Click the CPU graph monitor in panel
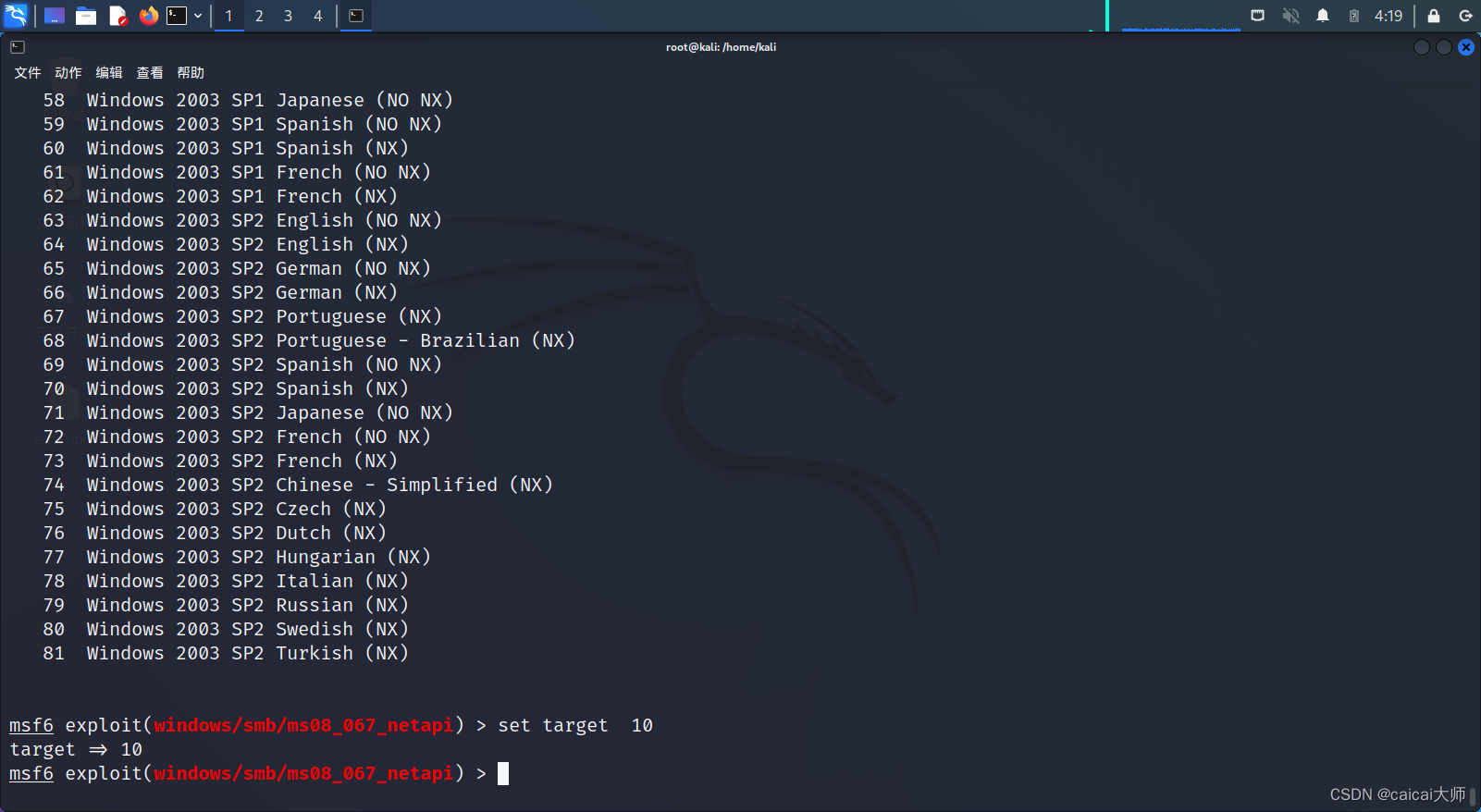Viewport: 1481px width, 812px height. tap(1181, 16)
